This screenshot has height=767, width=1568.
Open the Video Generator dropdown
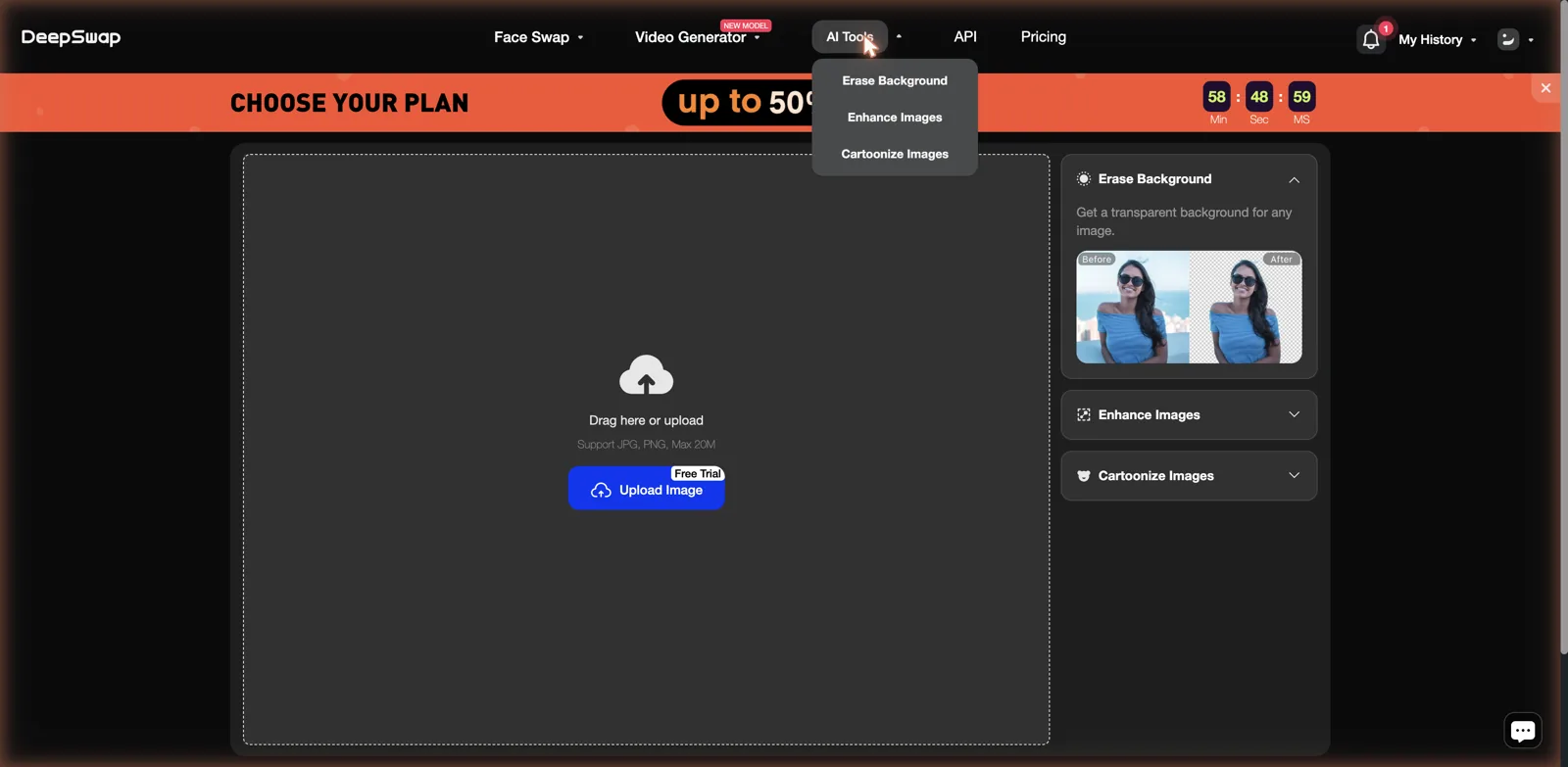coord(697,37)
